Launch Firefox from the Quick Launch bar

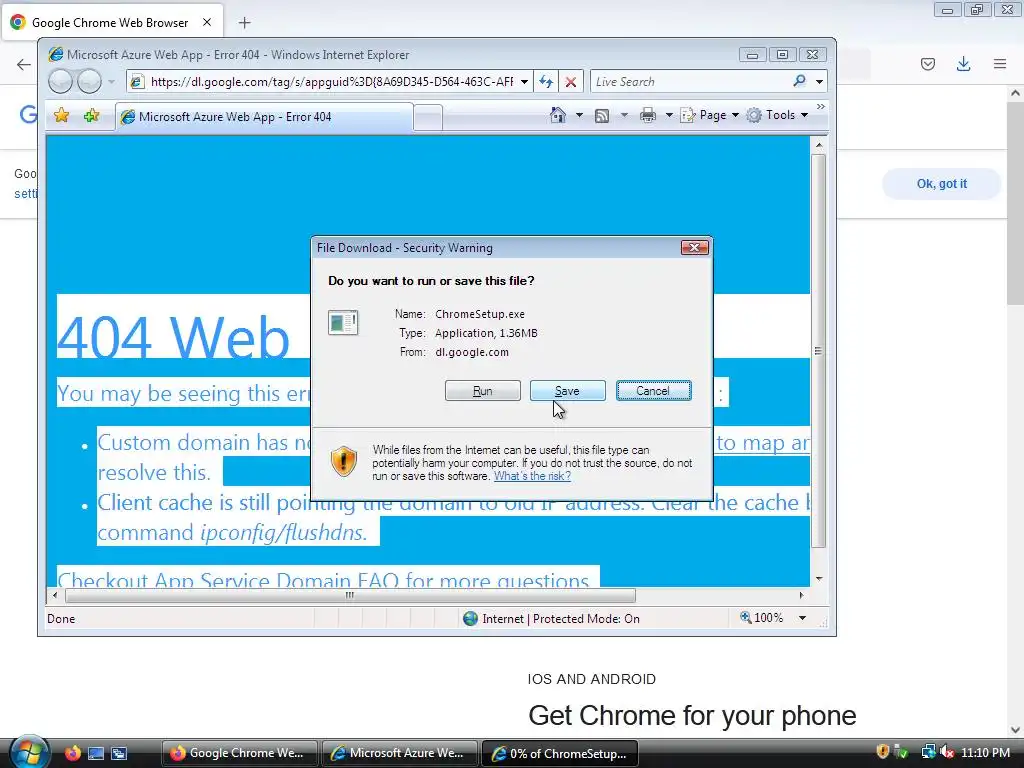pyautogui.click(x=72, y=753)
